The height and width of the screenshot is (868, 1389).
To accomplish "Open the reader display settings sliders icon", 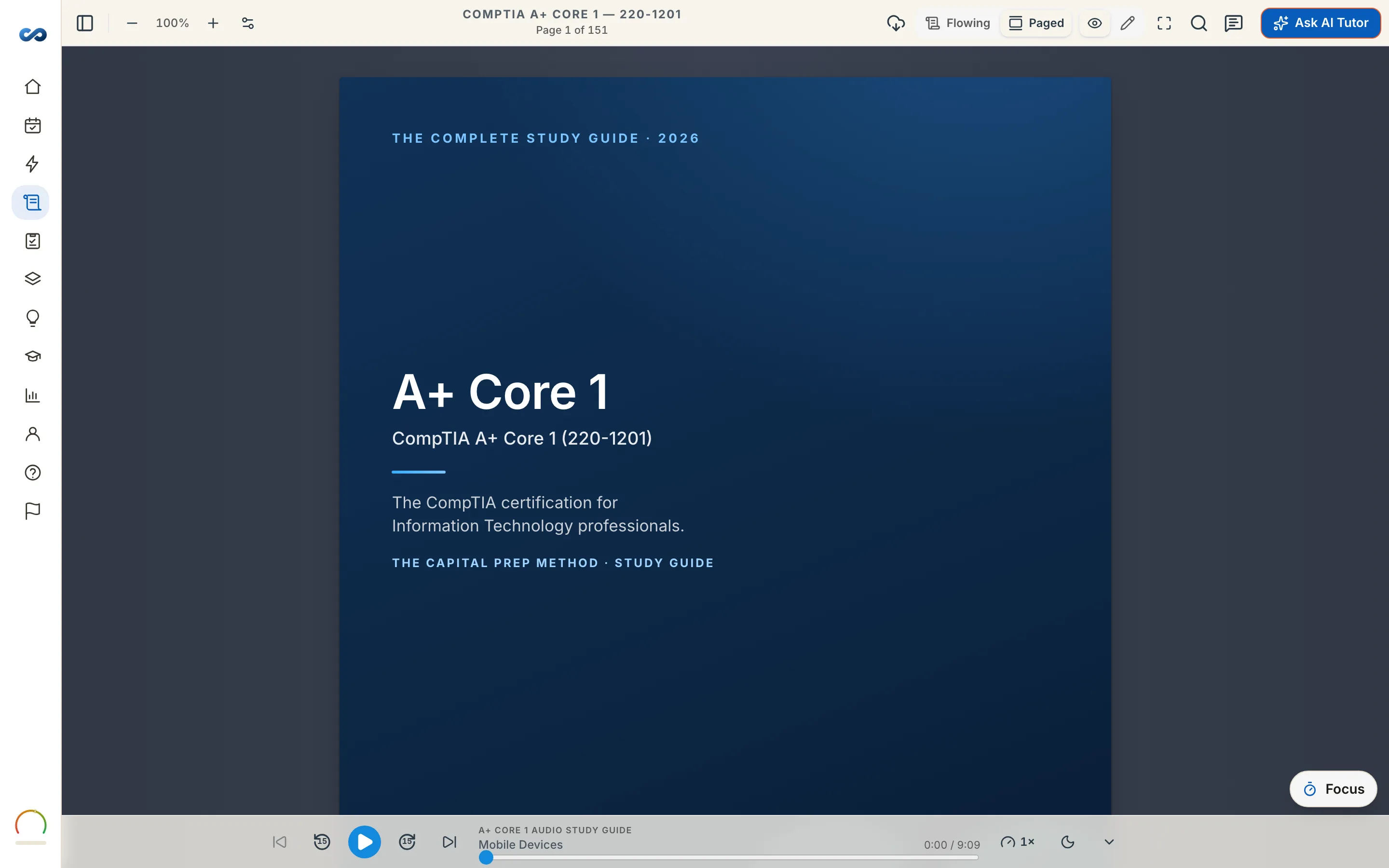I will pyautogui.click(x=248, y=23).
